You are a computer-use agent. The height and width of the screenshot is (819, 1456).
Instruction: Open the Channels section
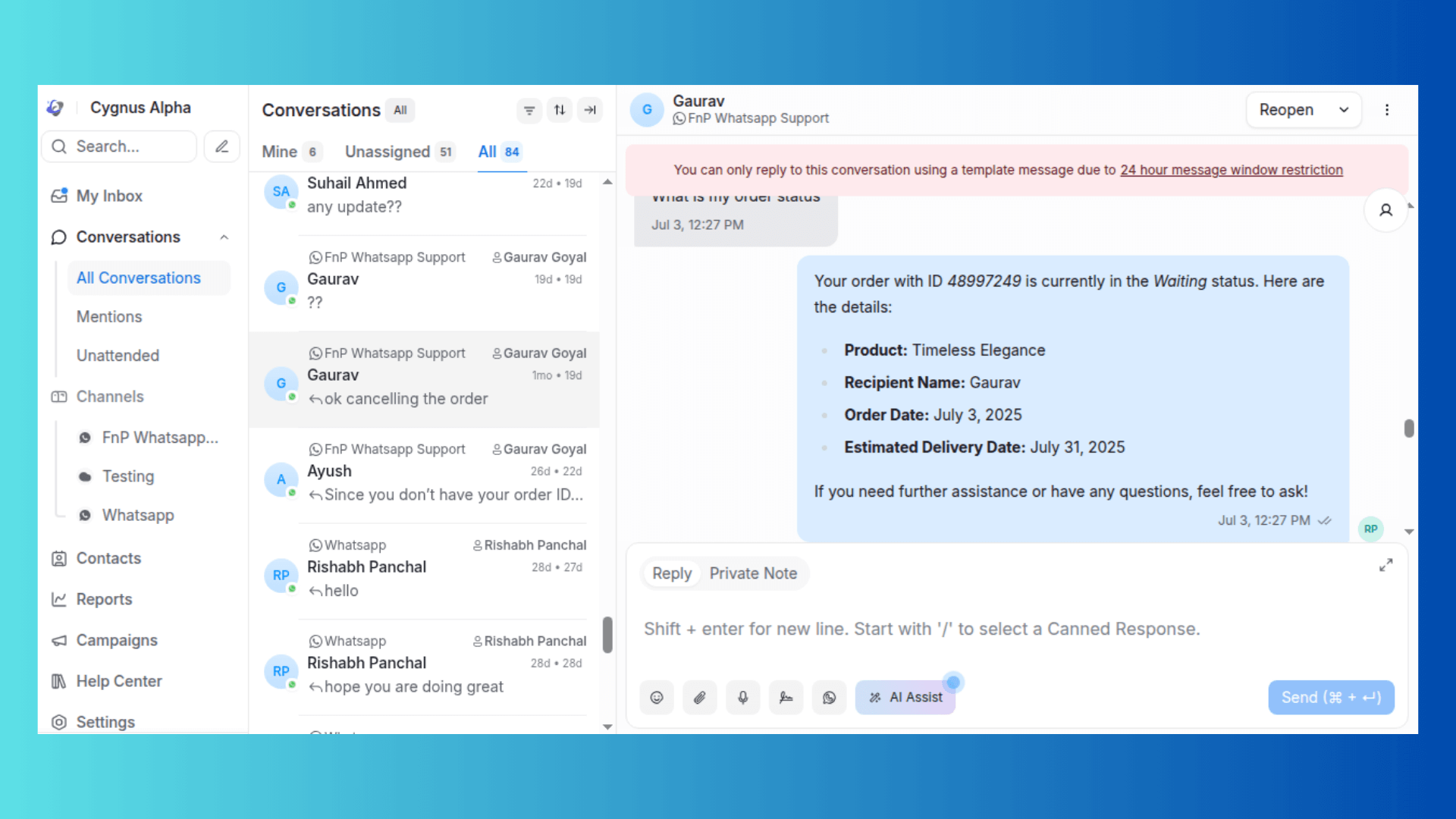pyautogui.click(x=109, y=396)
